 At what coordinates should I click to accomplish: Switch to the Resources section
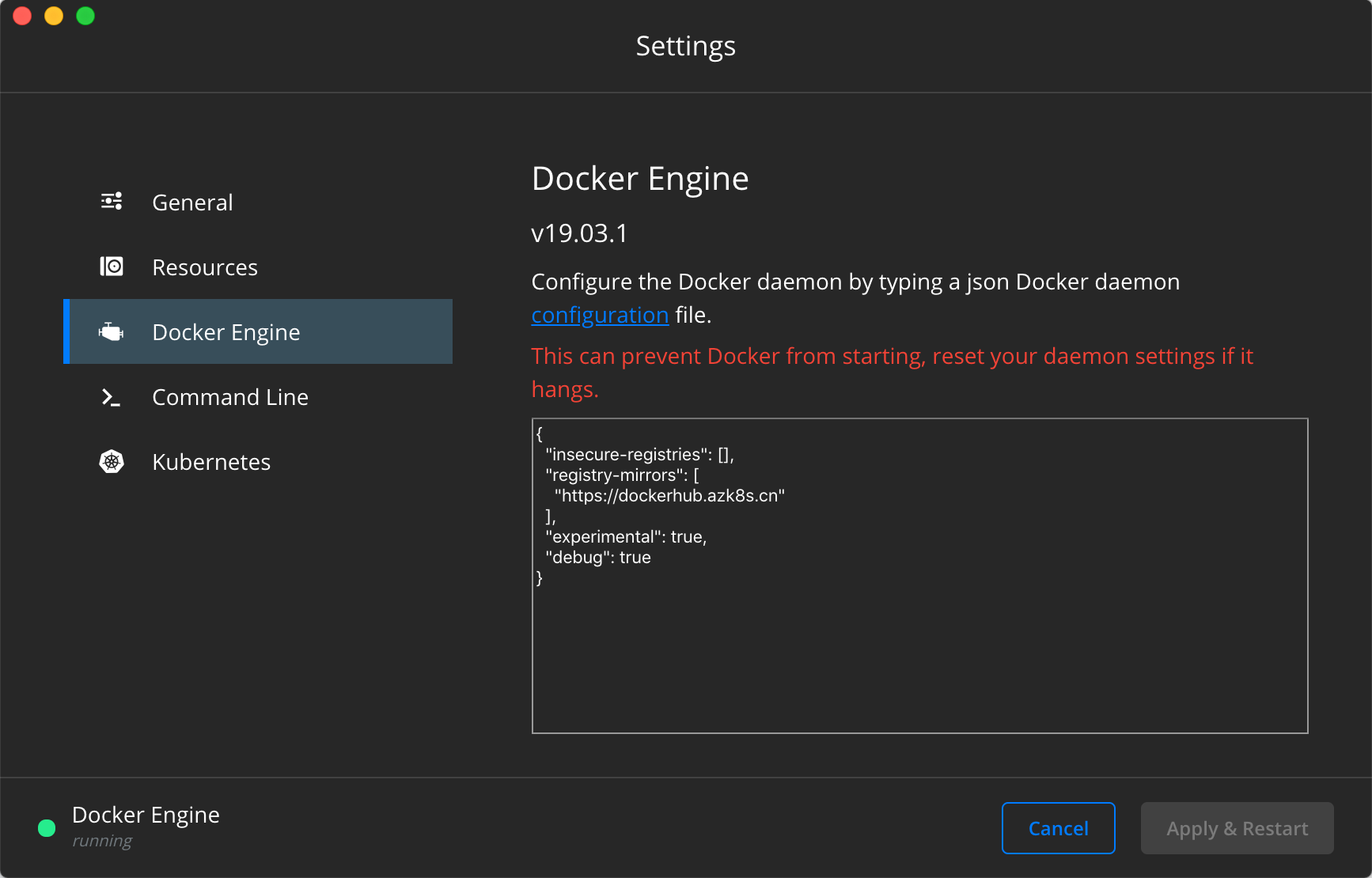click(205, 267)
